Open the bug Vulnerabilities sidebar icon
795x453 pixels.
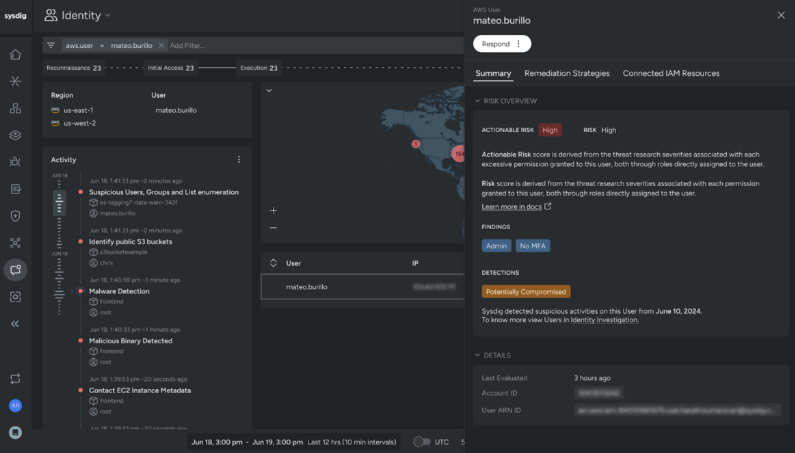15,162
